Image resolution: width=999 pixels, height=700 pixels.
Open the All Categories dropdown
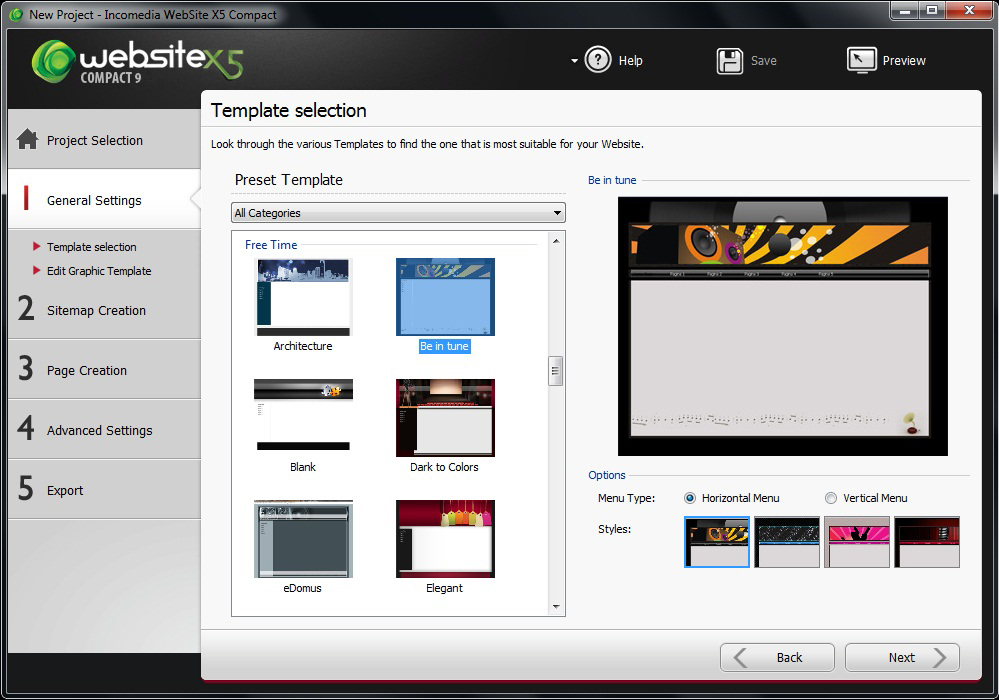(x=398, y=213)
